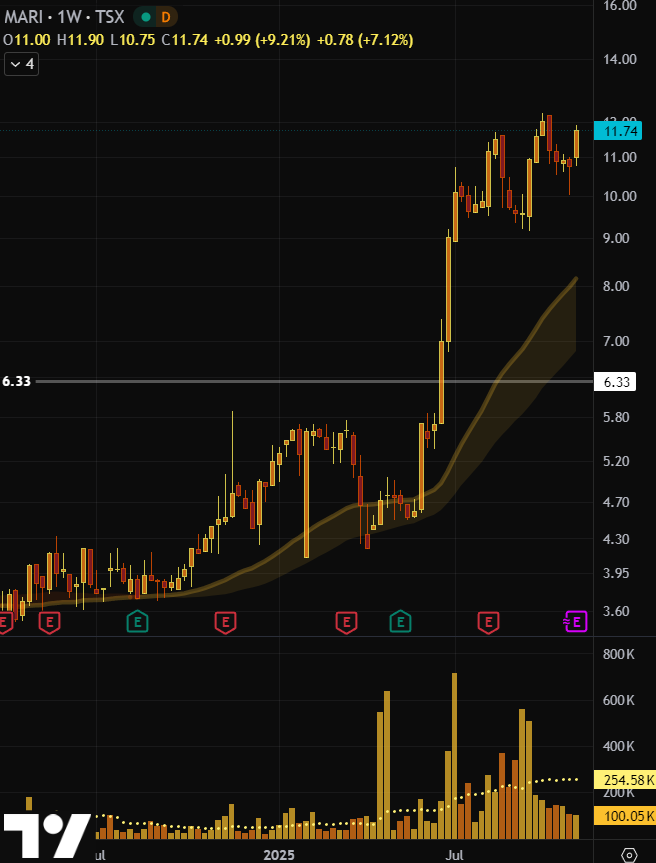This screenshot has height=863, width=656.
Task: Click the Jul time axis label
Action: [455, 855]
